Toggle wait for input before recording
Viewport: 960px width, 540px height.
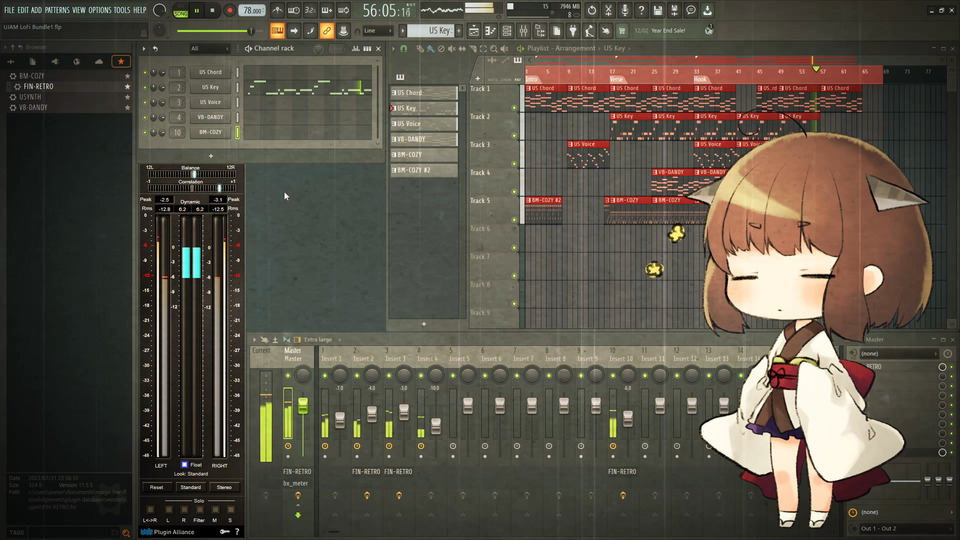[x=294, y=10]
